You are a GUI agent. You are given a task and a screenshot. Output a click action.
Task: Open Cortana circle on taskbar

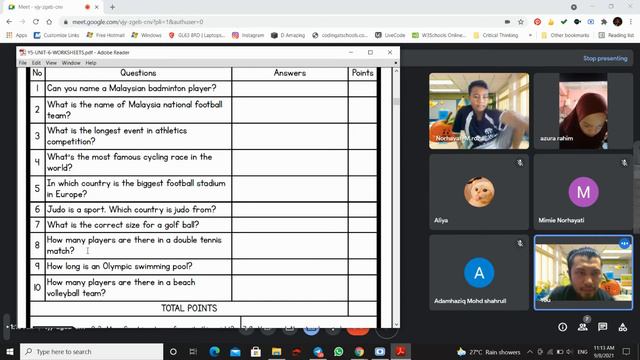tap(173, 351)
